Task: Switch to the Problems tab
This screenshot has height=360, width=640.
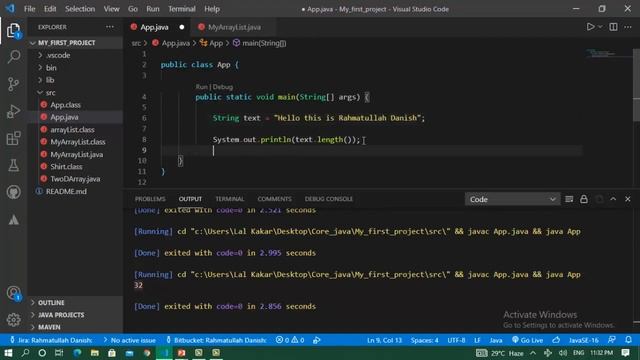Action: pos(150,199)
